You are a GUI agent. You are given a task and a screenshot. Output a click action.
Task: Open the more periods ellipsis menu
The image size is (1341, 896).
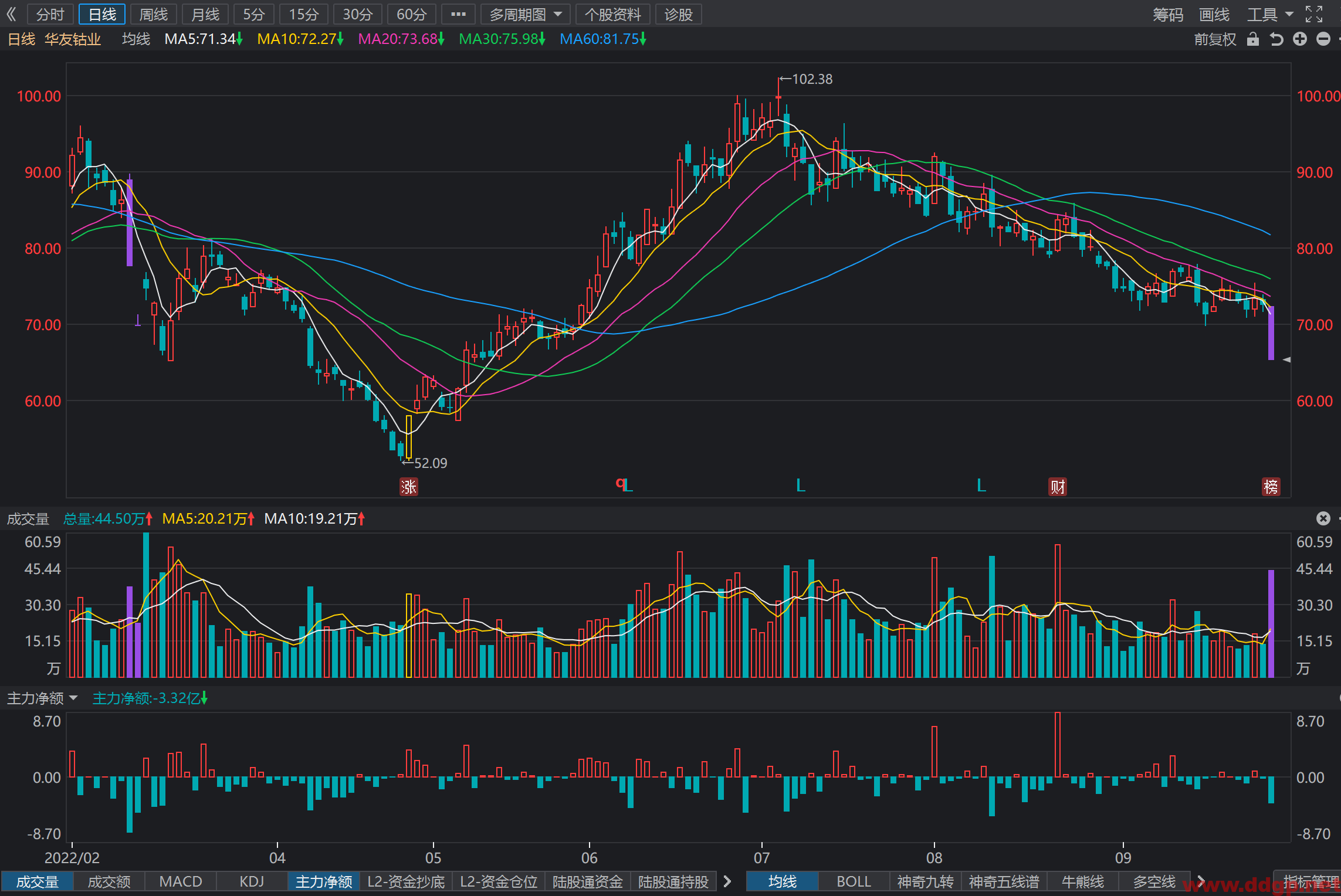[458, 14]
